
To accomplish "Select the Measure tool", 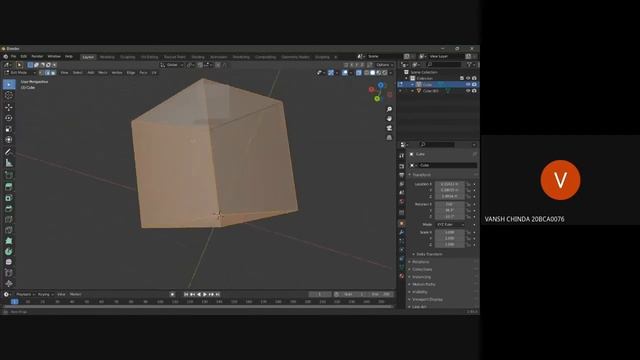I will [x=9, y=163].
